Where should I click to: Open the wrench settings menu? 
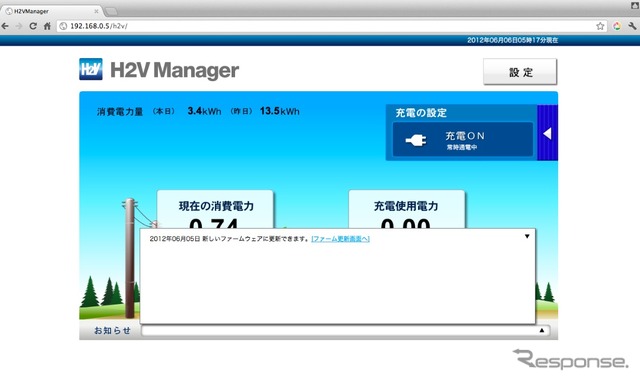click(632, 26)
